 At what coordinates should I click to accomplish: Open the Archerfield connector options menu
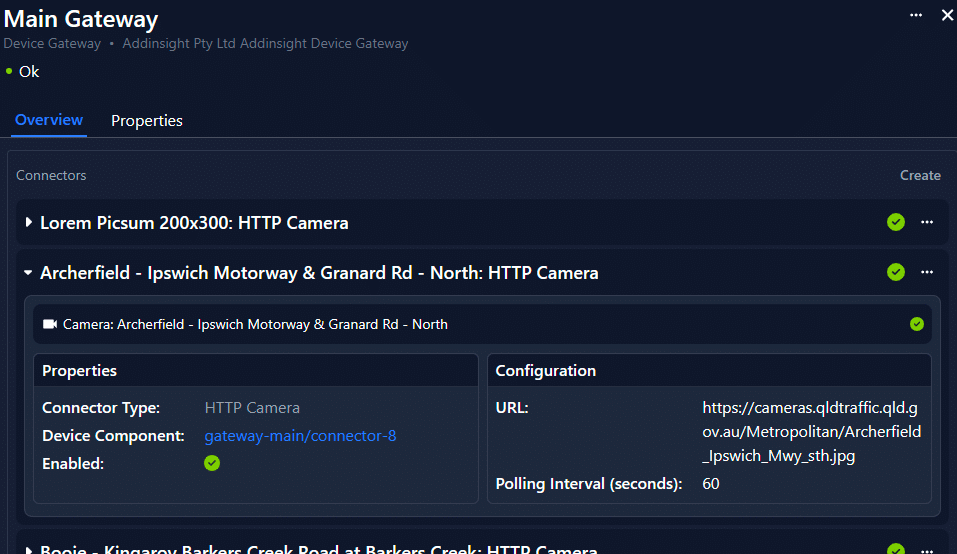click(927, 272)
